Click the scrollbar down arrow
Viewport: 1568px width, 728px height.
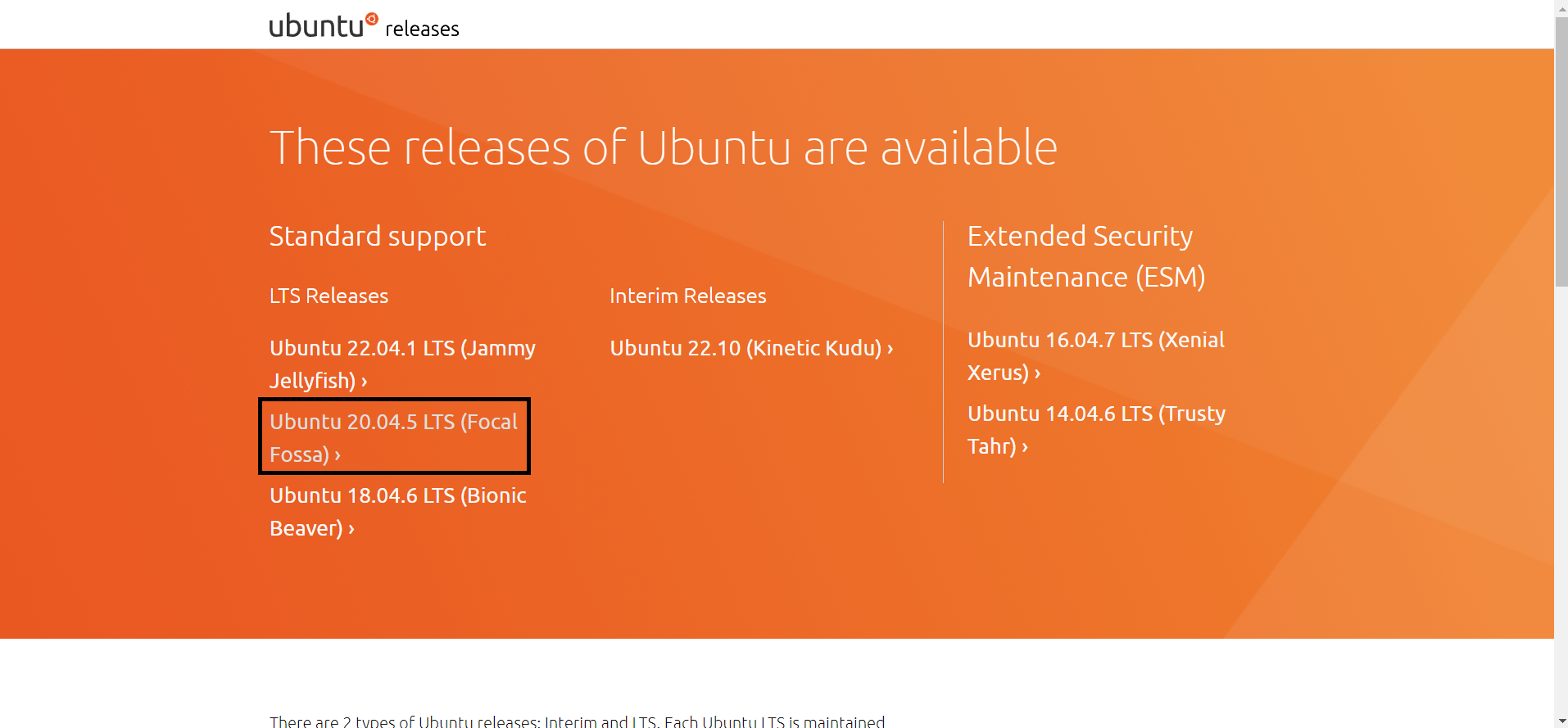tap(1561, 721)
